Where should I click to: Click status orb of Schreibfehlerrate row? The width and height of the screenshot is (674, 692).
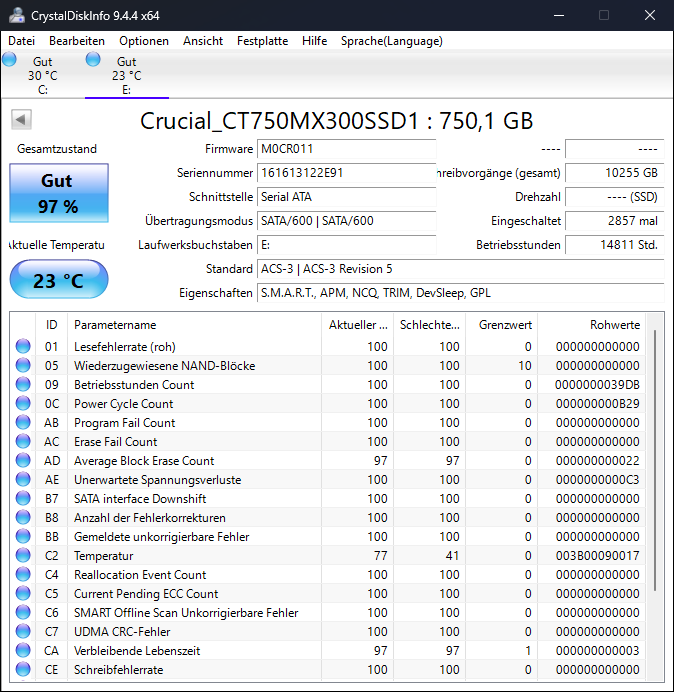(23, 669)
